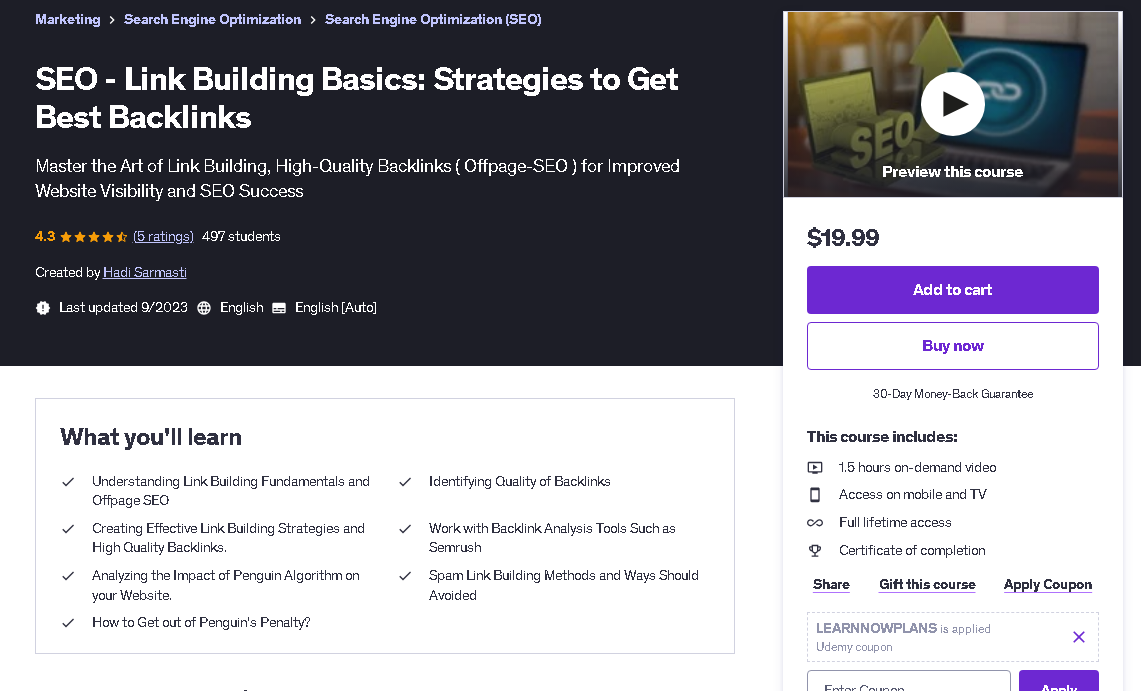Click the What you'll learn heading
This screenshot has width=1141, height=691.
(151, 437)
